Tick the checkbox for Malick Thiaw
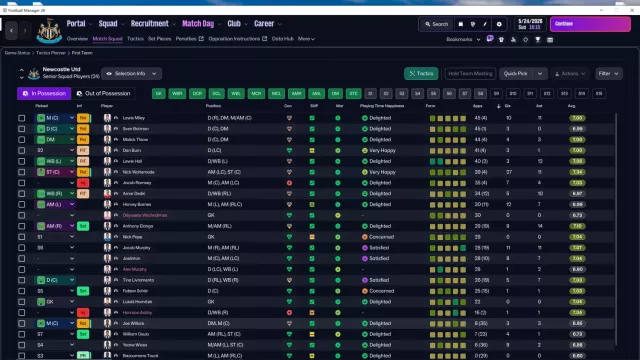Image resolution: width=640 pixels, height=360 pixels. coord(22,140)
